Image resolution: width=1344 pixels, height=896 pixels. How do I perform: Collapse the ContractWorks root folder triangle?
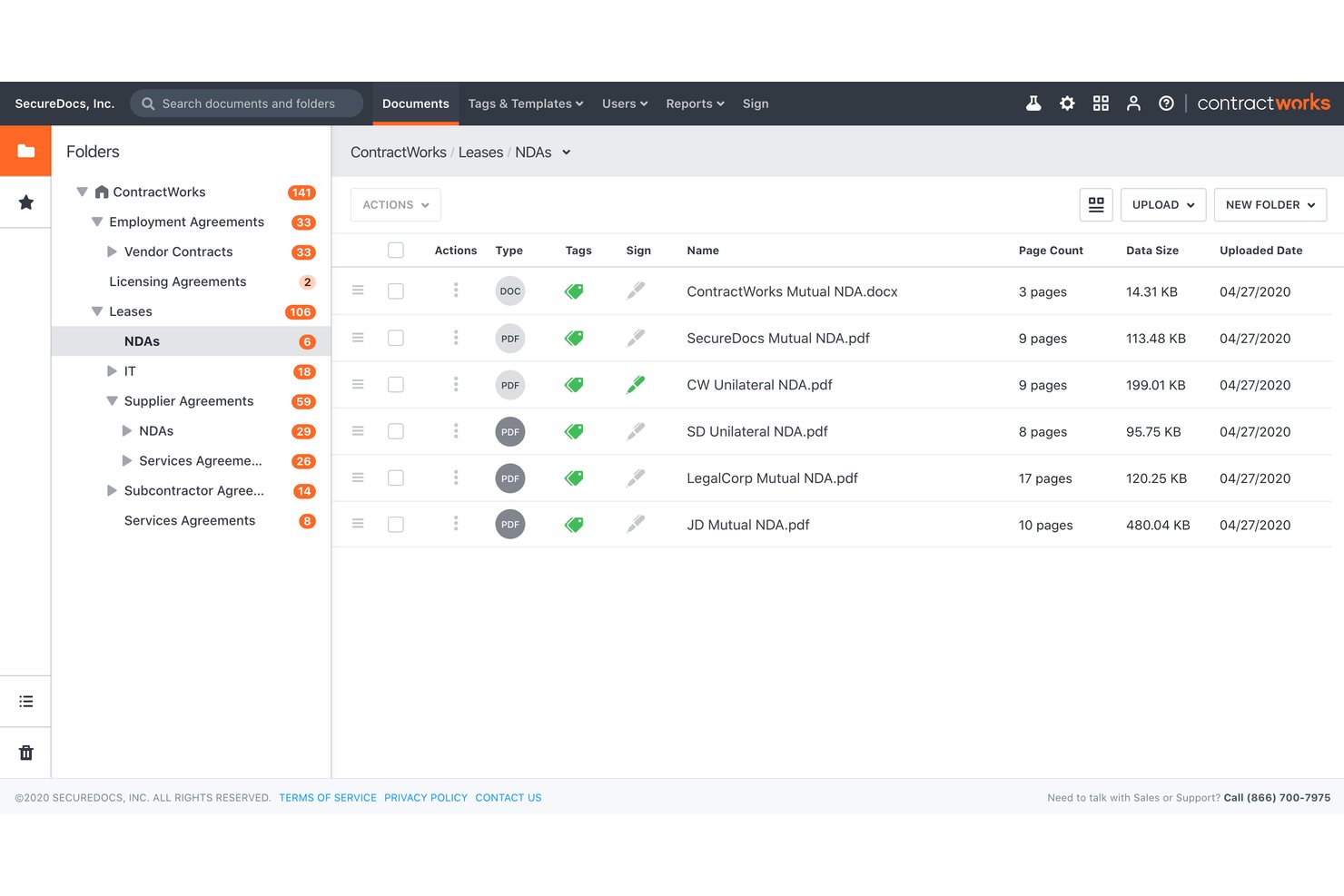[x=83, y=192]
